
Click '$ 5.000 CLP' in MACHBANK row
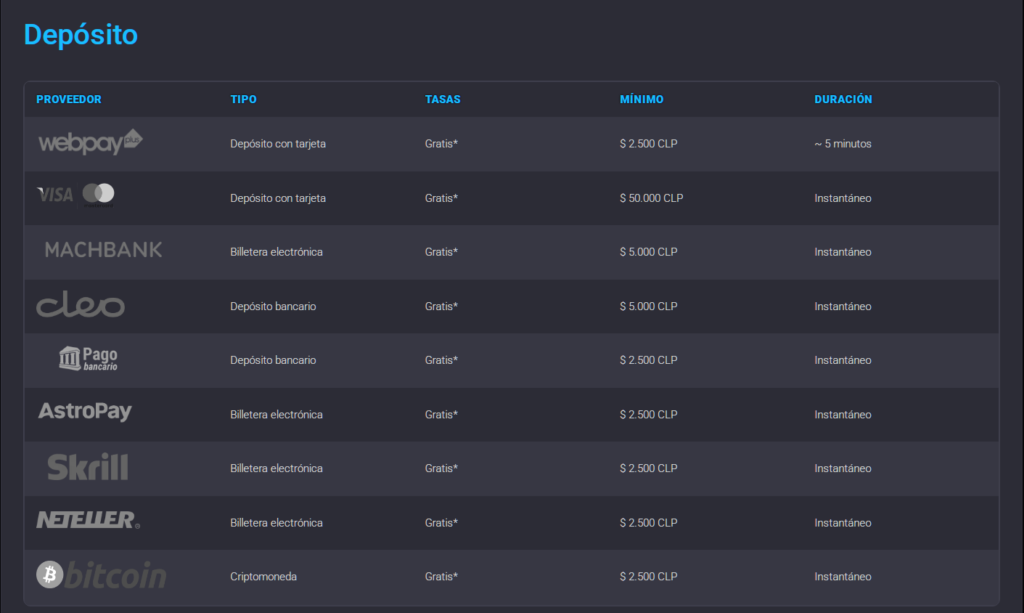pyautogui.click(x=648, y=252)
